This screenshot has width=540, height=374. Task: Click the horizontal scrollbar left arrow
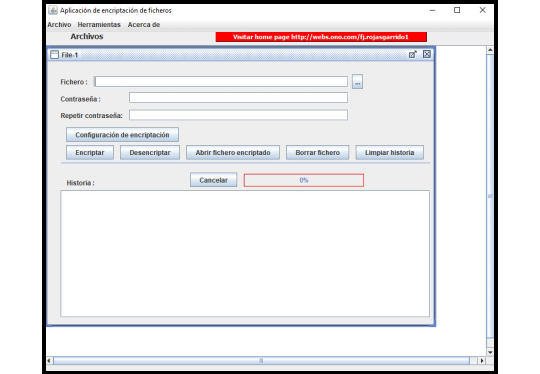tap(49, 361)
